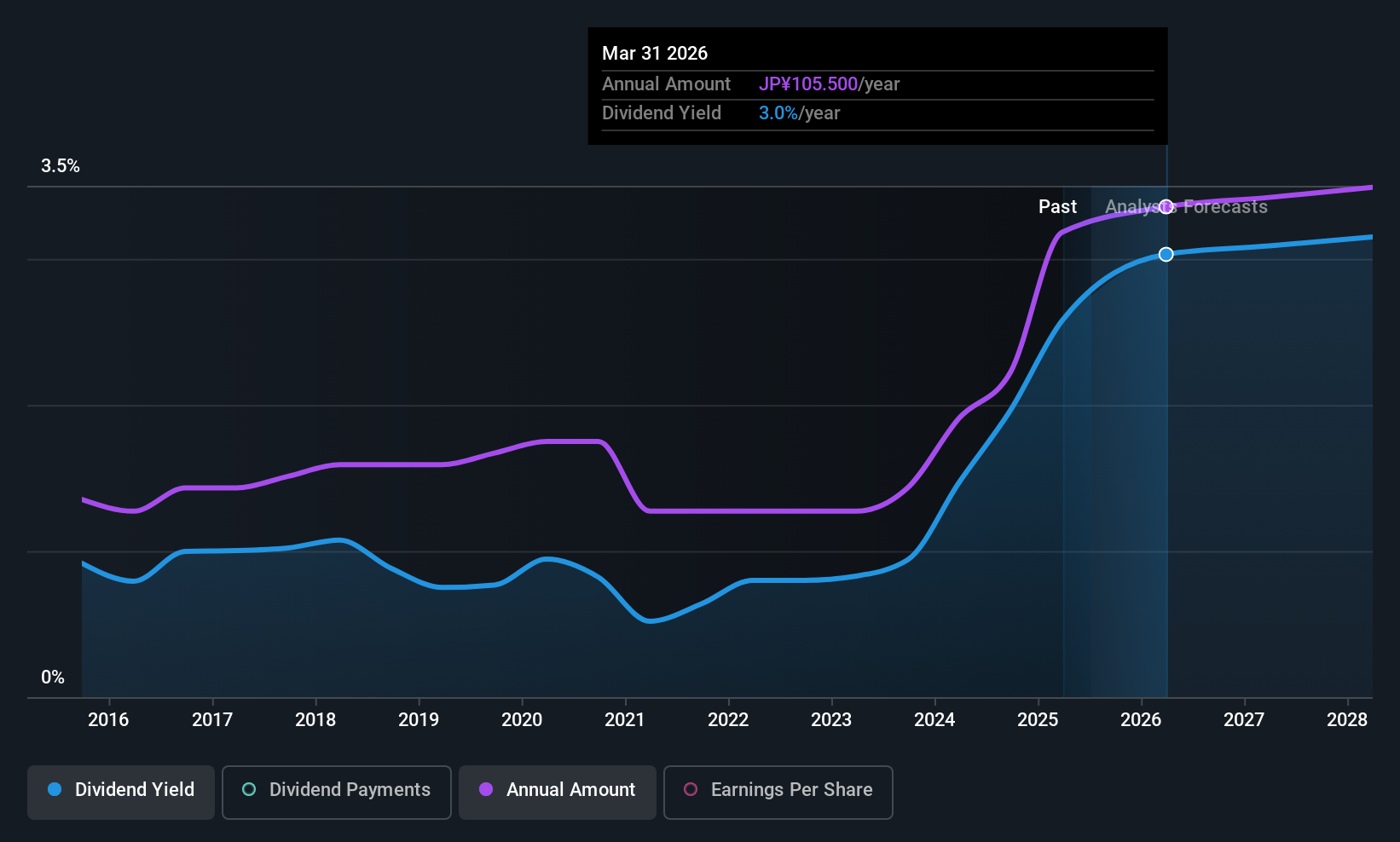
Task: Click the blue Dividend Yield legend dot
Action: click(x=55, y=789)
